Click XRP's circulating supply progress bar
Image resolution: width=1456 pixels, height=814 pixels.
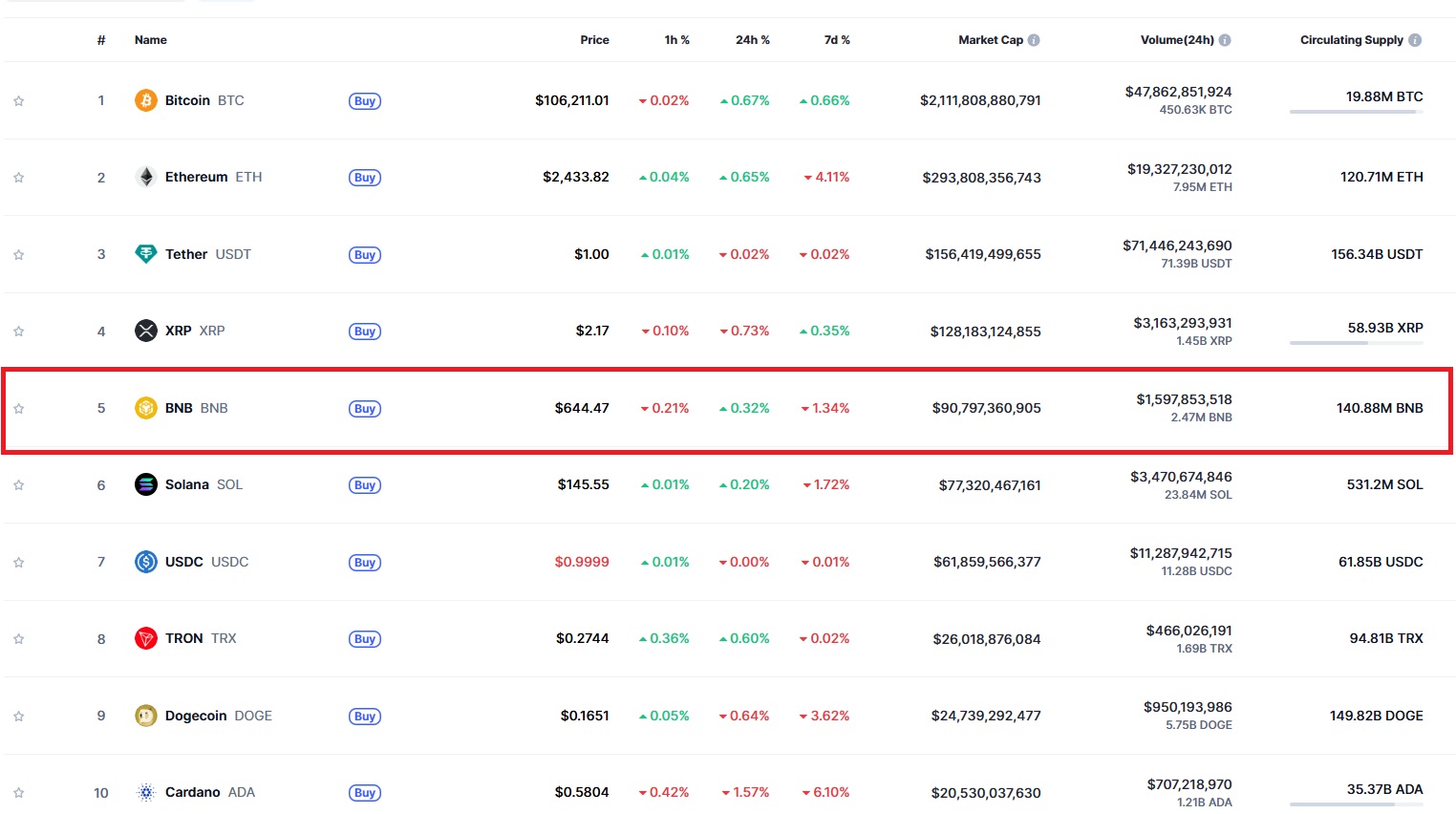(x=1357, y=342)
